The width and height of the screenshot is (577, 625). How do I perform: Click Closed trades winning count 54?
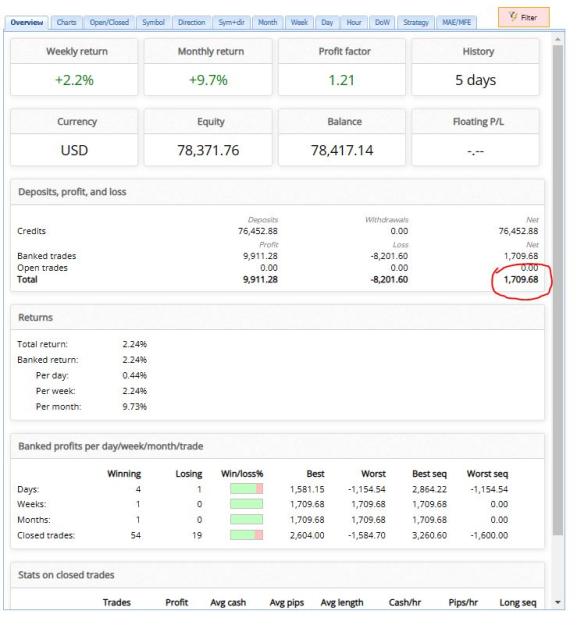[x=136, y=535]
